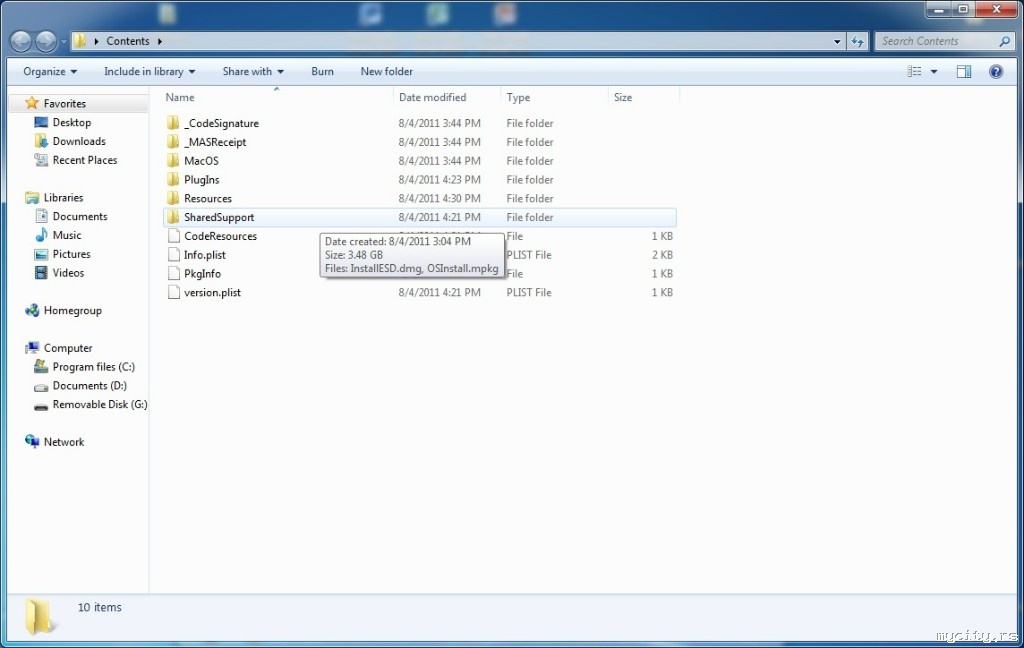
Task: Click the Forward navigation arrow button
Action: pos(46,41)
